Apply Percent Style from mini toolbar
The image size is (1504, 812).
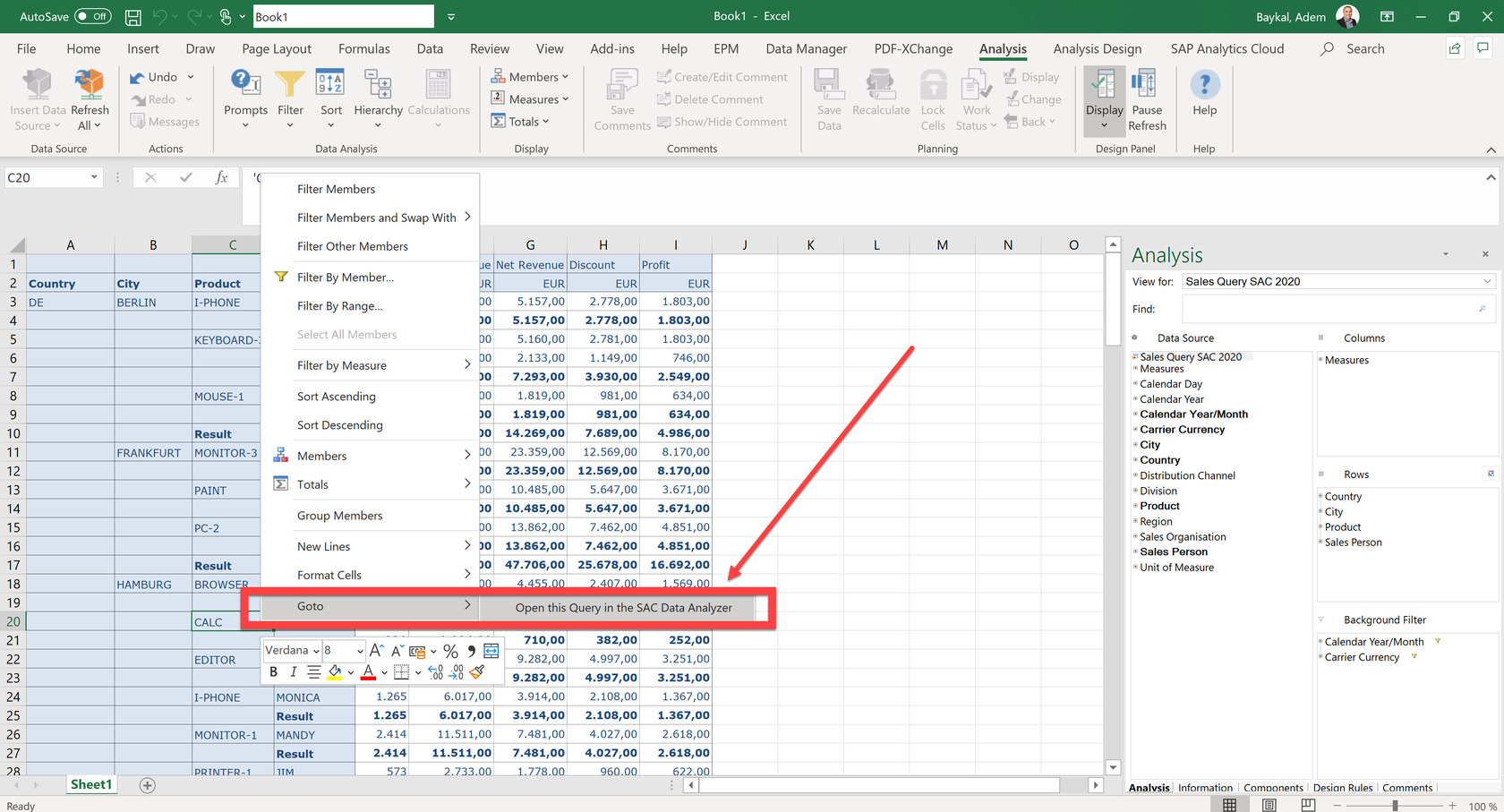coord(450,651)
